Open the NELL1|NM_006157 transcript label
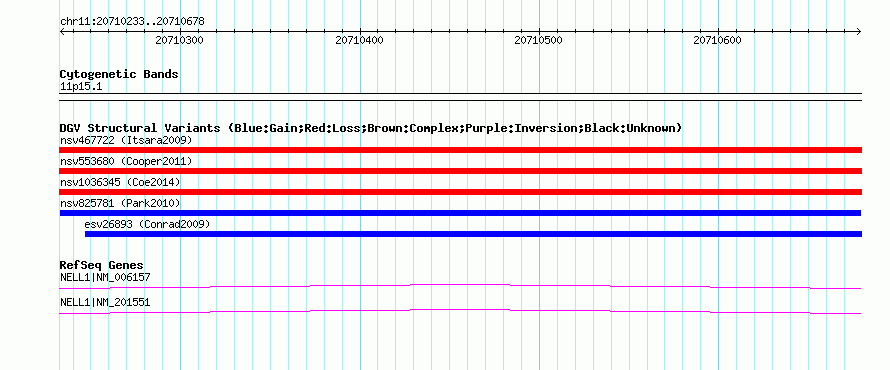The height and width of the screenshot is (370, 890). [x=105, y=278]
